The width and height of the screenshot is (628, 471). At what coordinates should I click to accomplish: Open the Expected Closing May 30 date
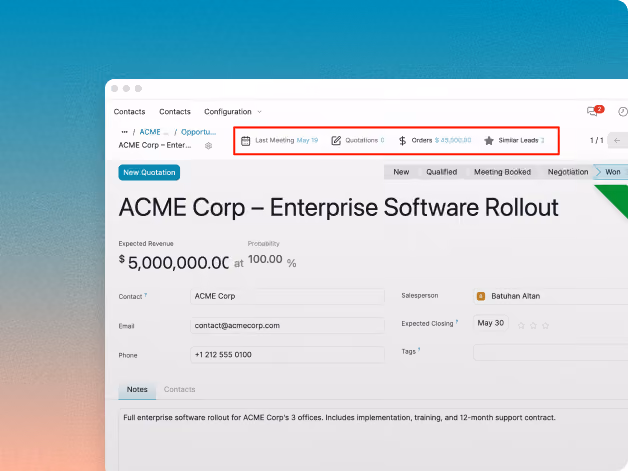491,323
